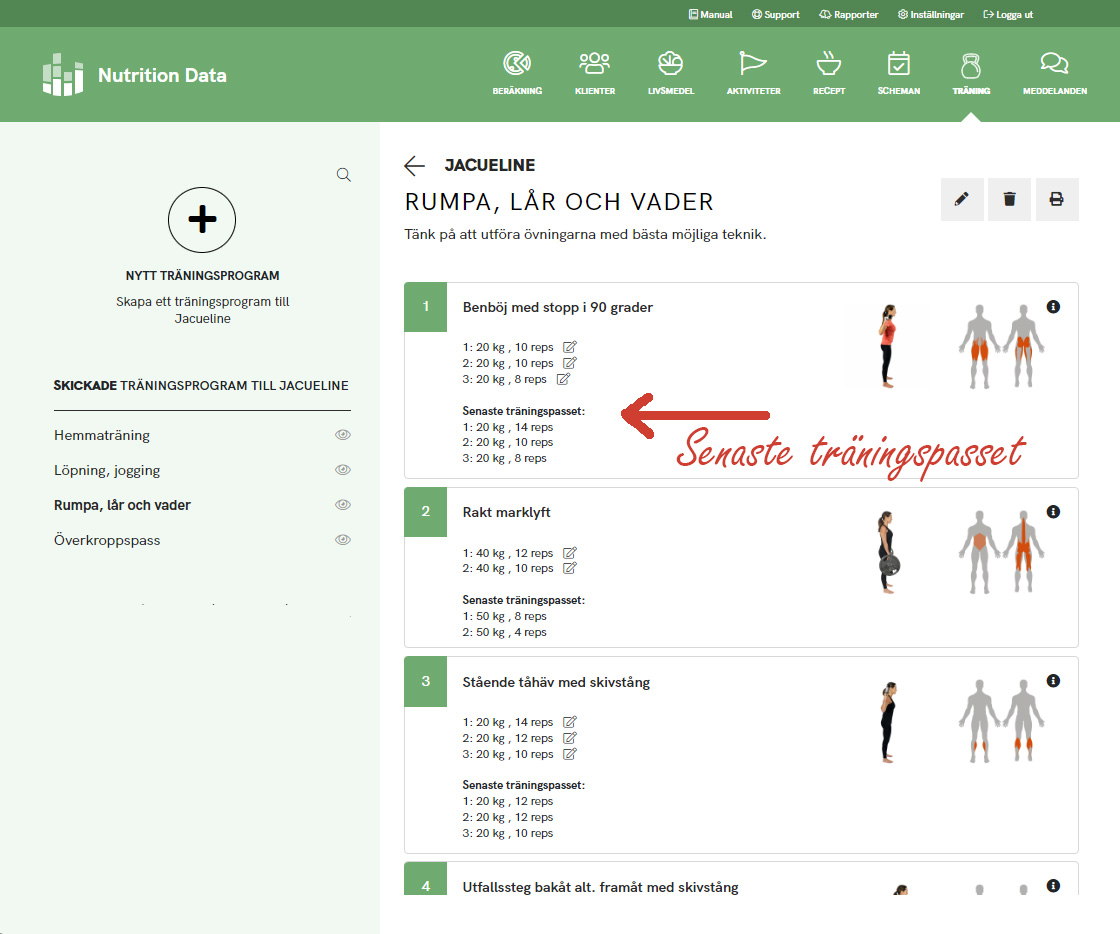
Task: Click the plus icon for new training program
Action: click(x=202, y=219)
